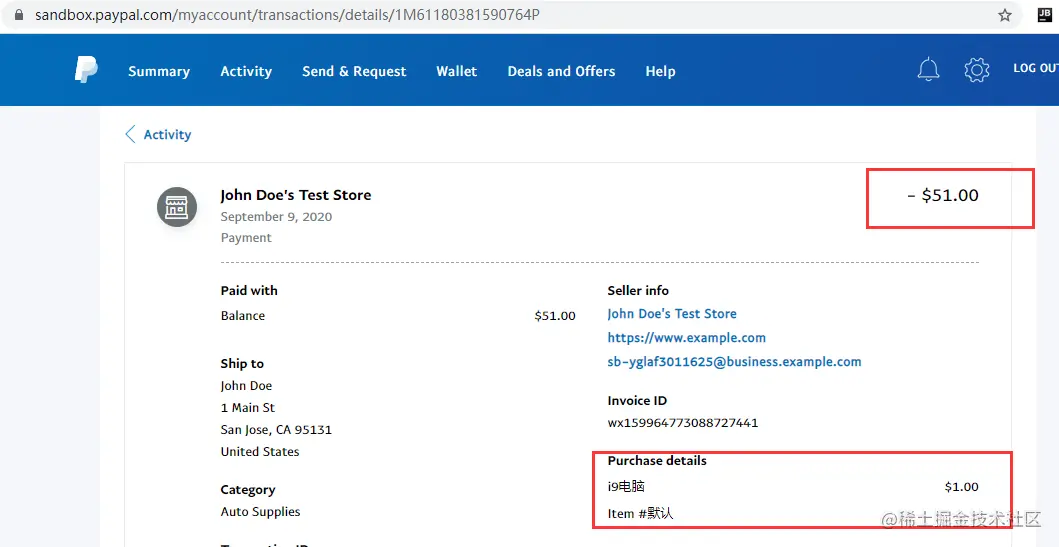Click the John Doe's Test Store heading

click(x=295, y=195)
